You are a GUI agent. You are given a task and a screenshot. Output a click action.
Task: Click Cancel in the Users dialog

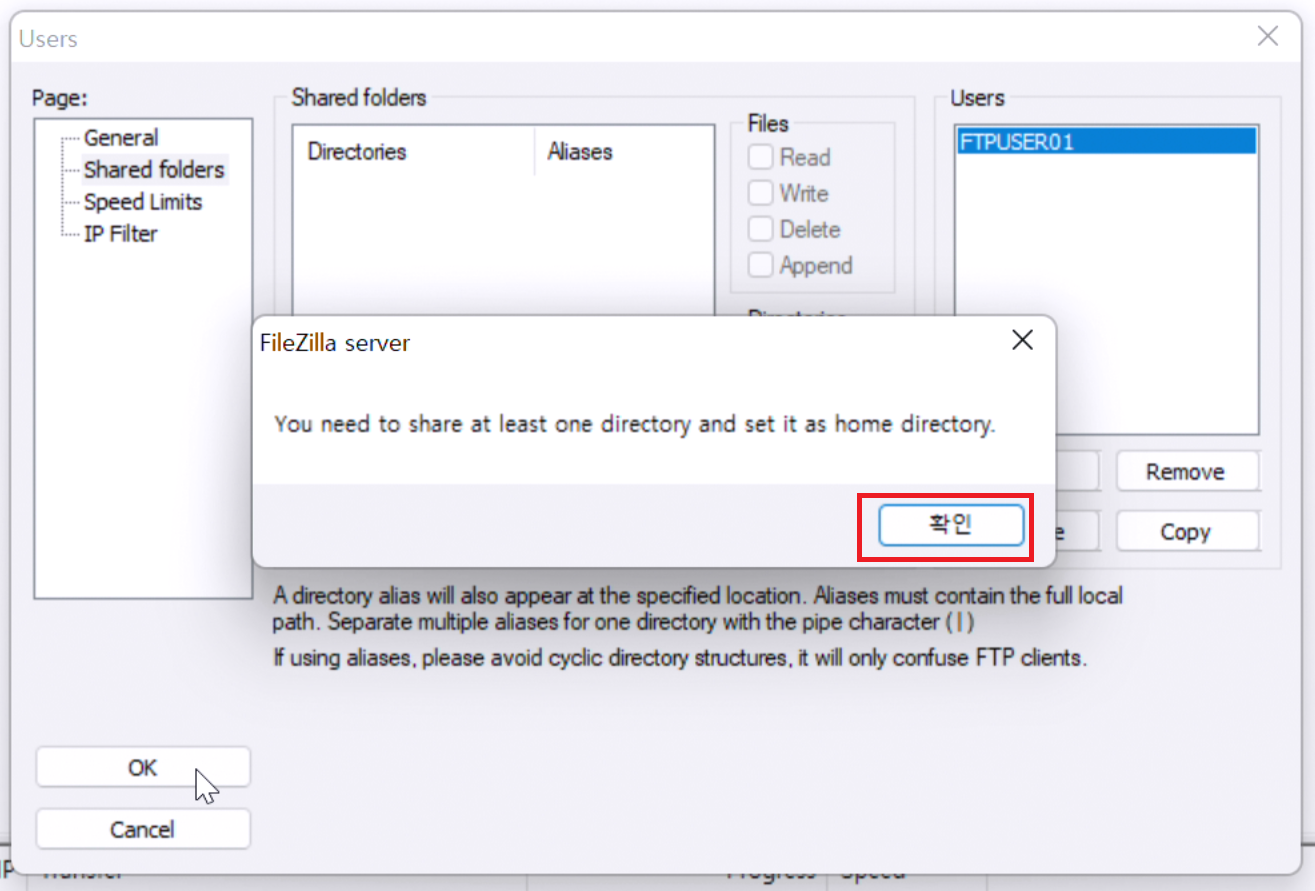(x=143, y=829)
